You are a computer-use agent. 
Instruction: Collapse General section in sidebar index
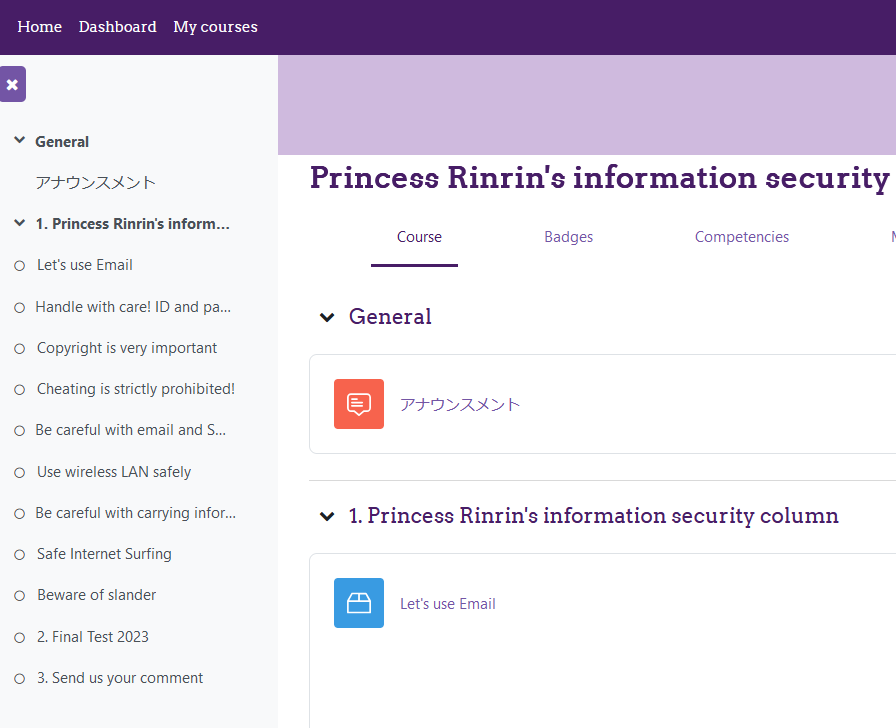19,140
